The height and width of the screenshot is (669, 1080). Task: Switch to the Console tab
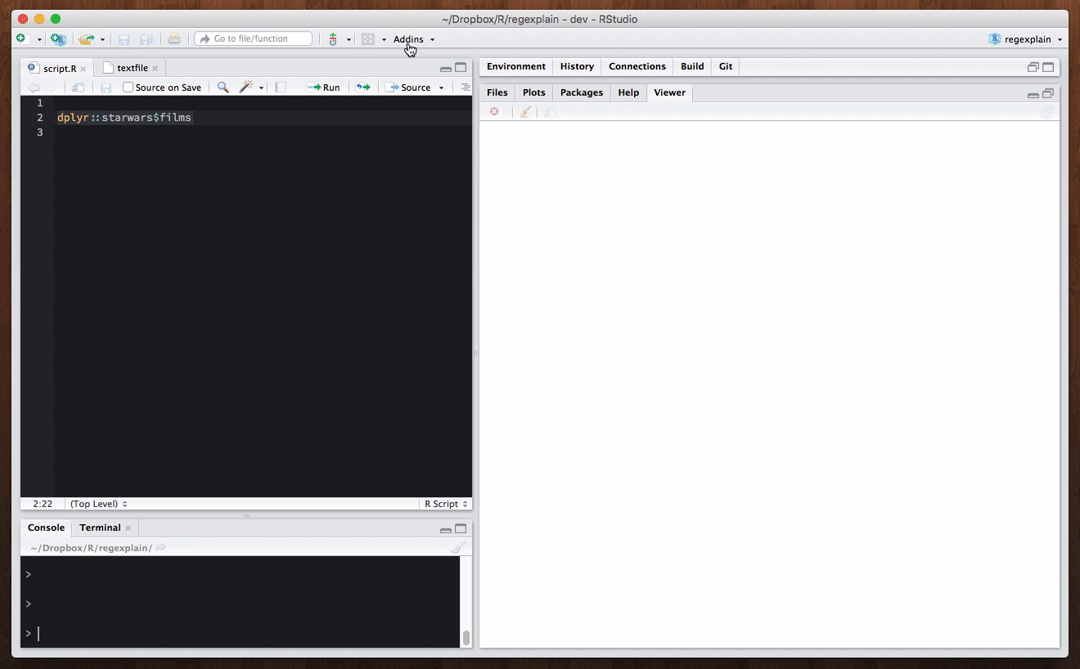[x=46, y=527]
